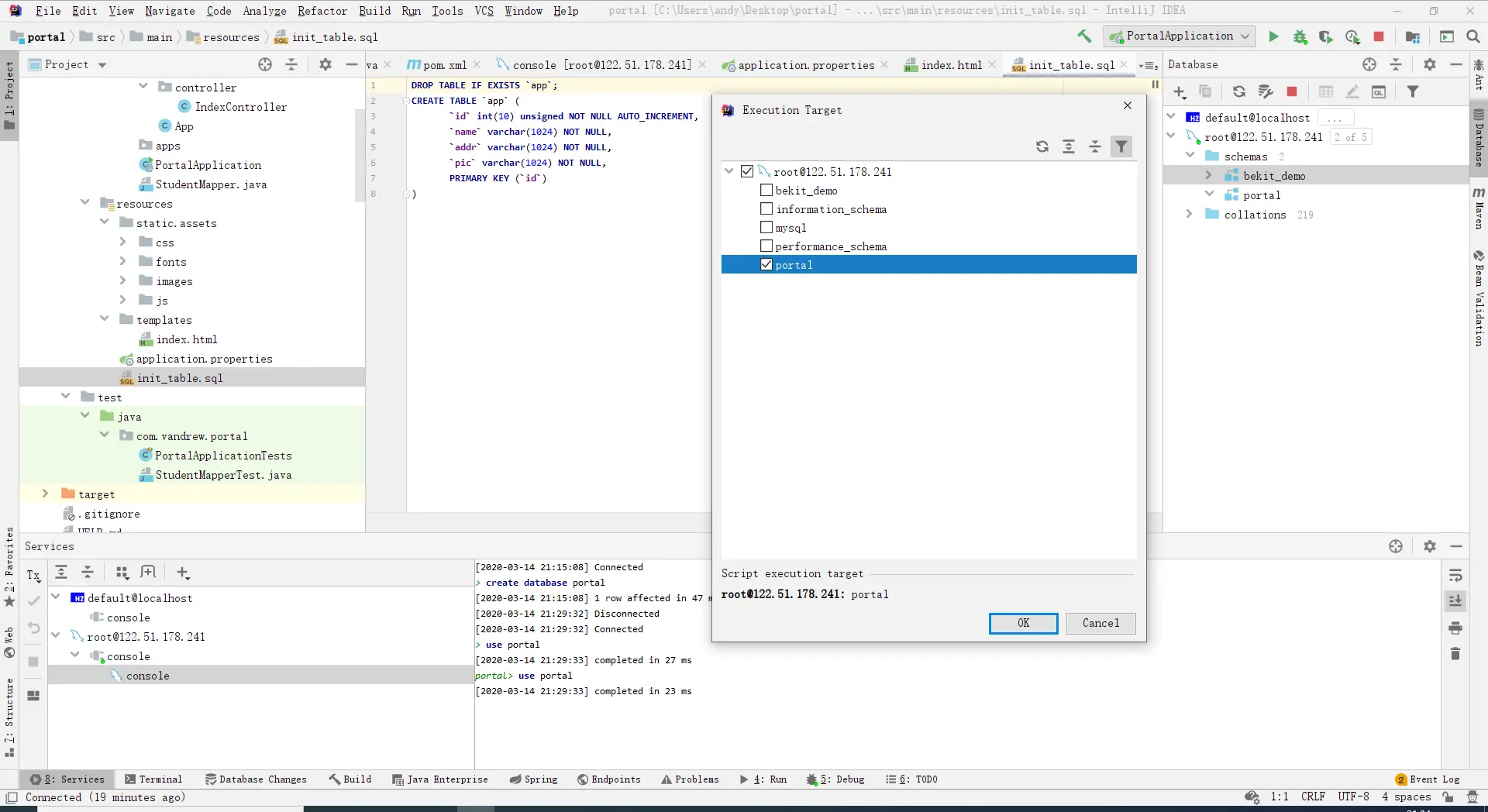Collapse the resources folder in Project tree
This screenshot has width=1488, height=812.
pos(84,202)
